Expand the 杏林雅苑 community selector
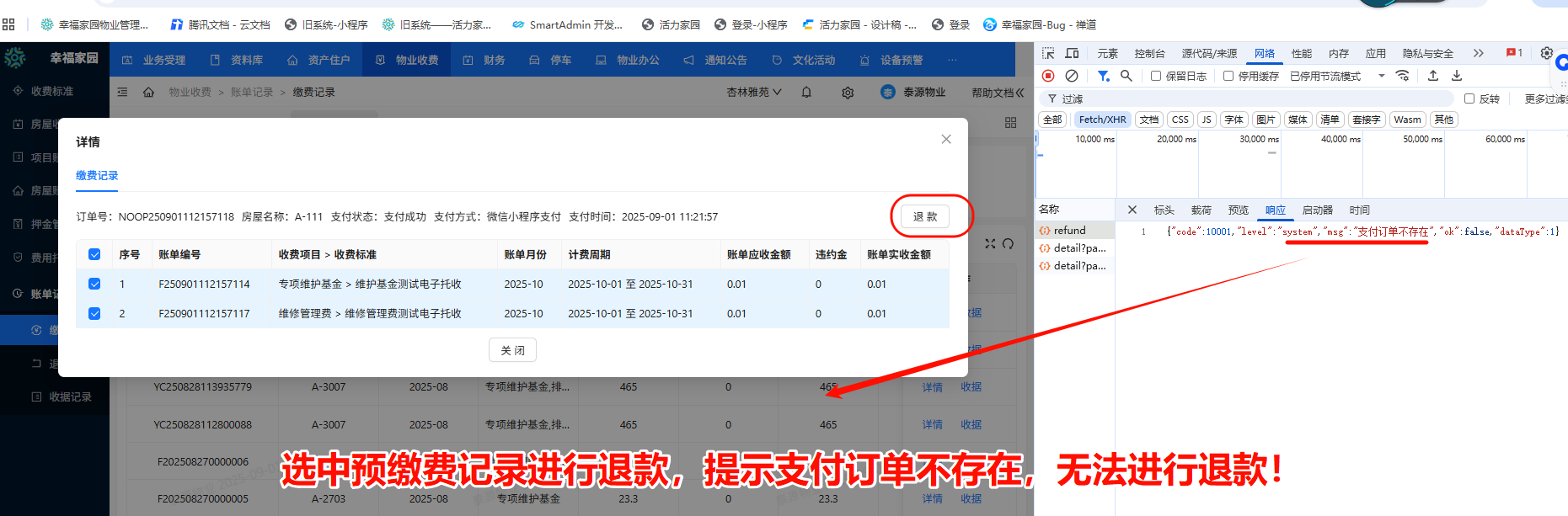Image resolution: width=1568 pixels, height=516 pixels. [x=754, y=93]
